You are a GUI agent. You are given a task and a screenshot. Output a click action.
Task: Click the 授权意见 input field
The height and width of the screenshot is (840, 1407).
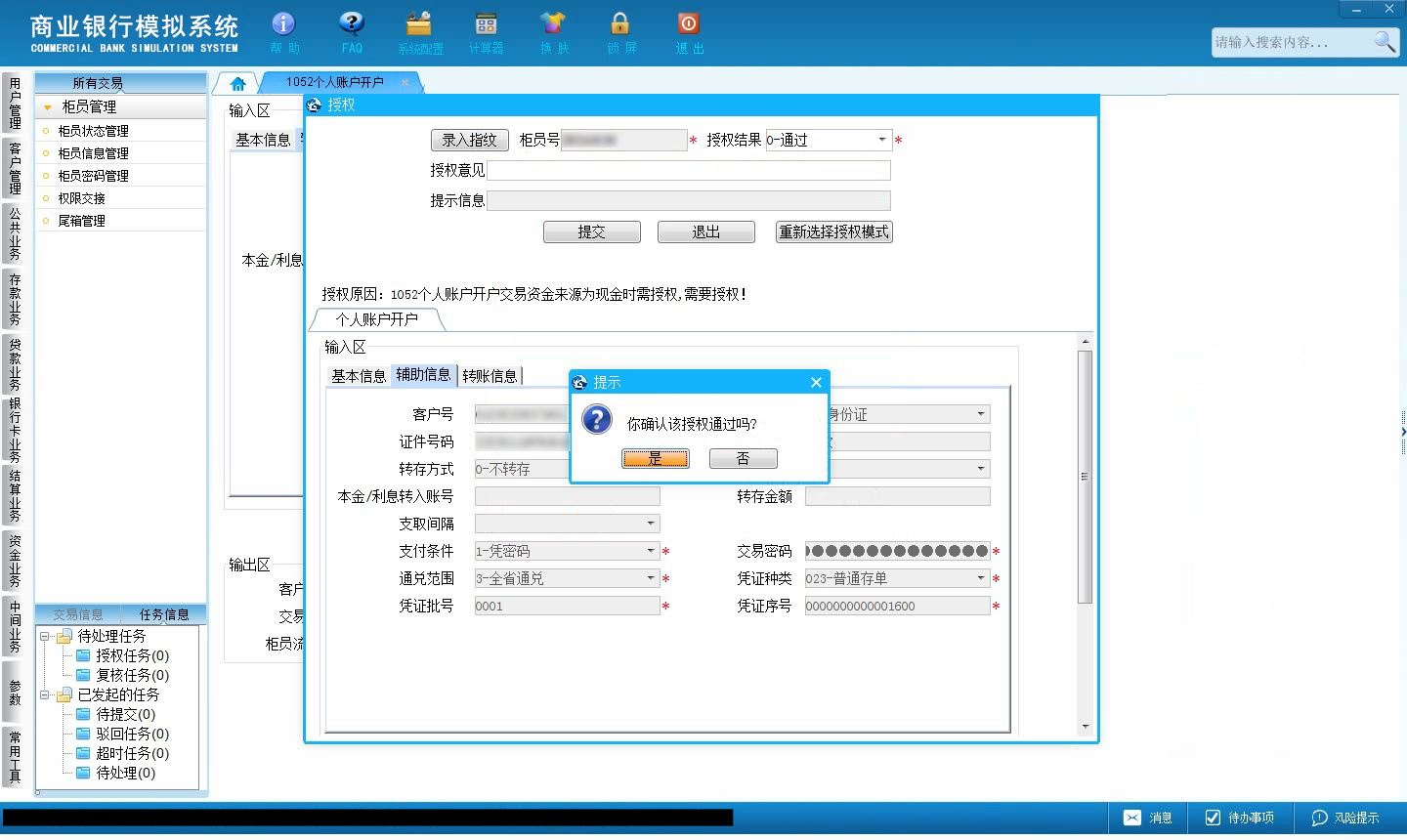(689, 170)
